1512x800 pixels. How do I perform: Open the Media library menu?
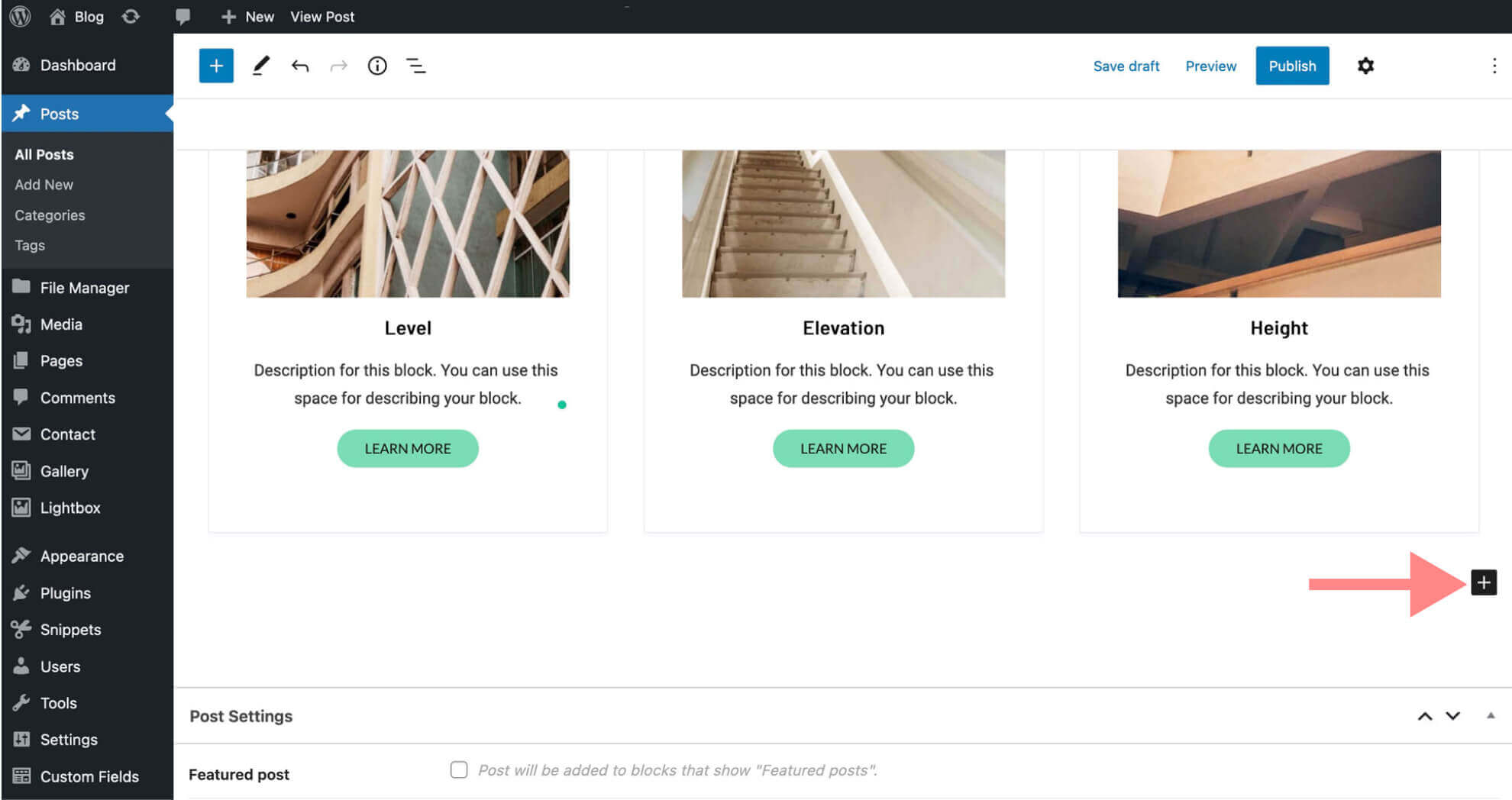tap(87, 324)
